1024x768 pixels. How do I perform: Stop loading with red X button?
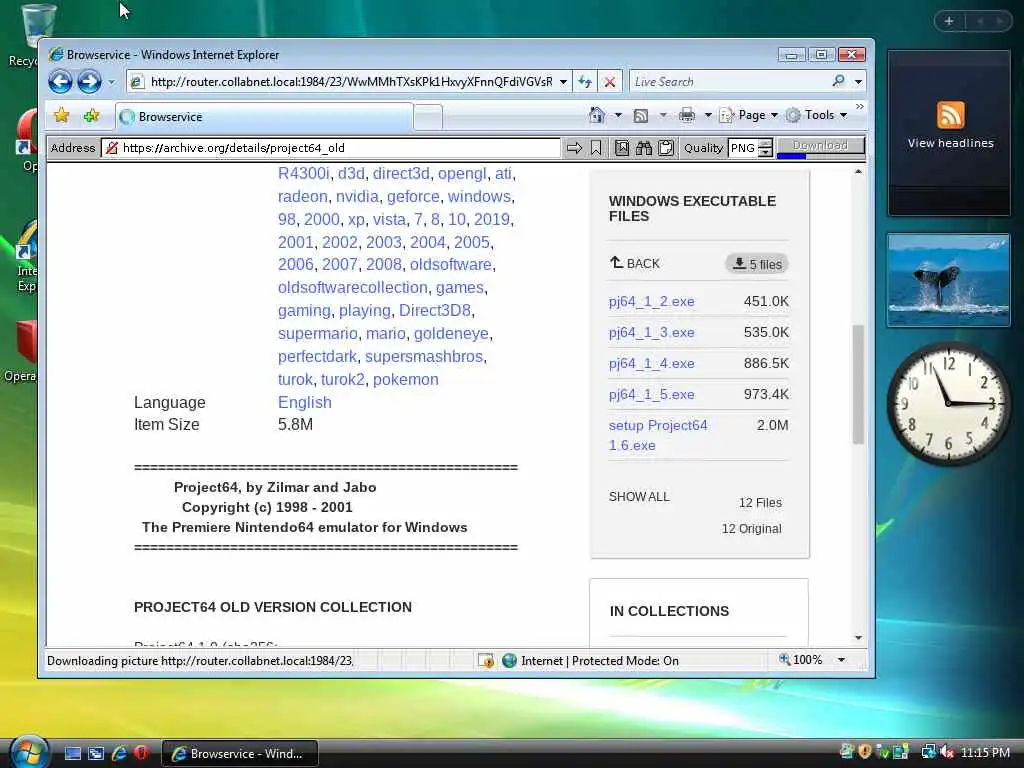[x=609, y=82]
